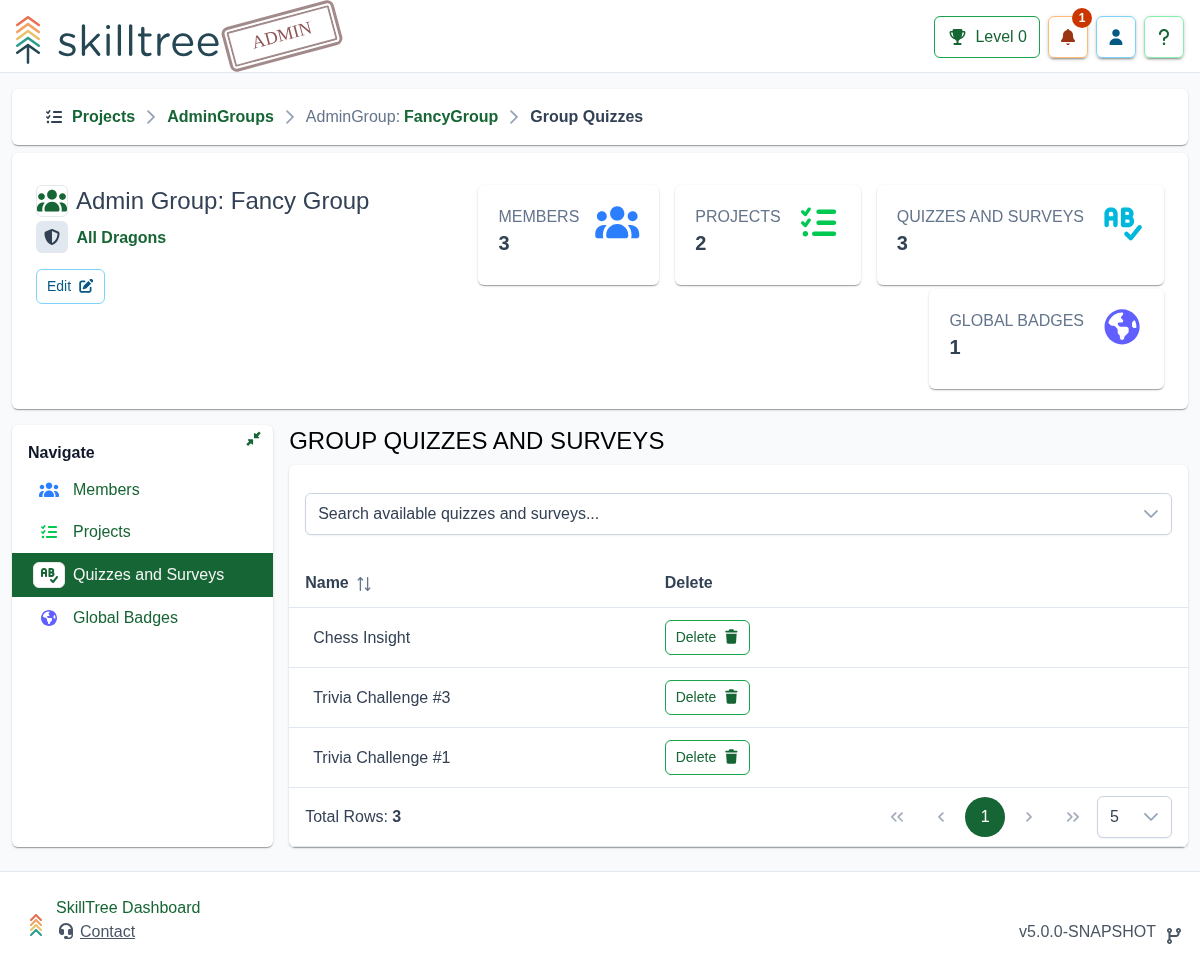This screenshot has height=968, width=1200.
Task: Select Quizzes and Surveys sidebar item
Action: (142, 575)
